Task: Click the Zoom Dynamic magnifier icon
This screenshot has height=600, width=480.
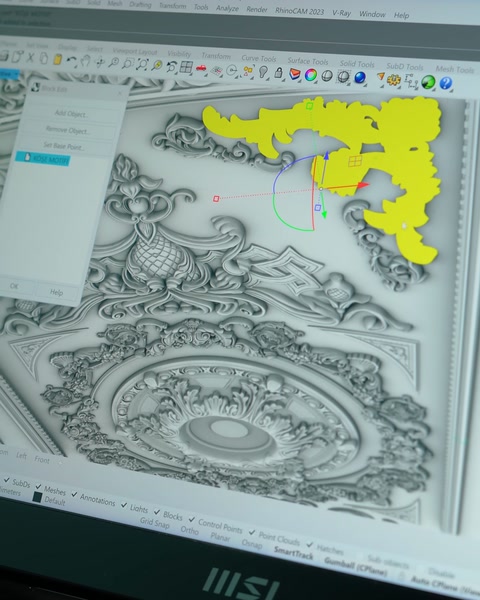Action: tap(114, 62)
